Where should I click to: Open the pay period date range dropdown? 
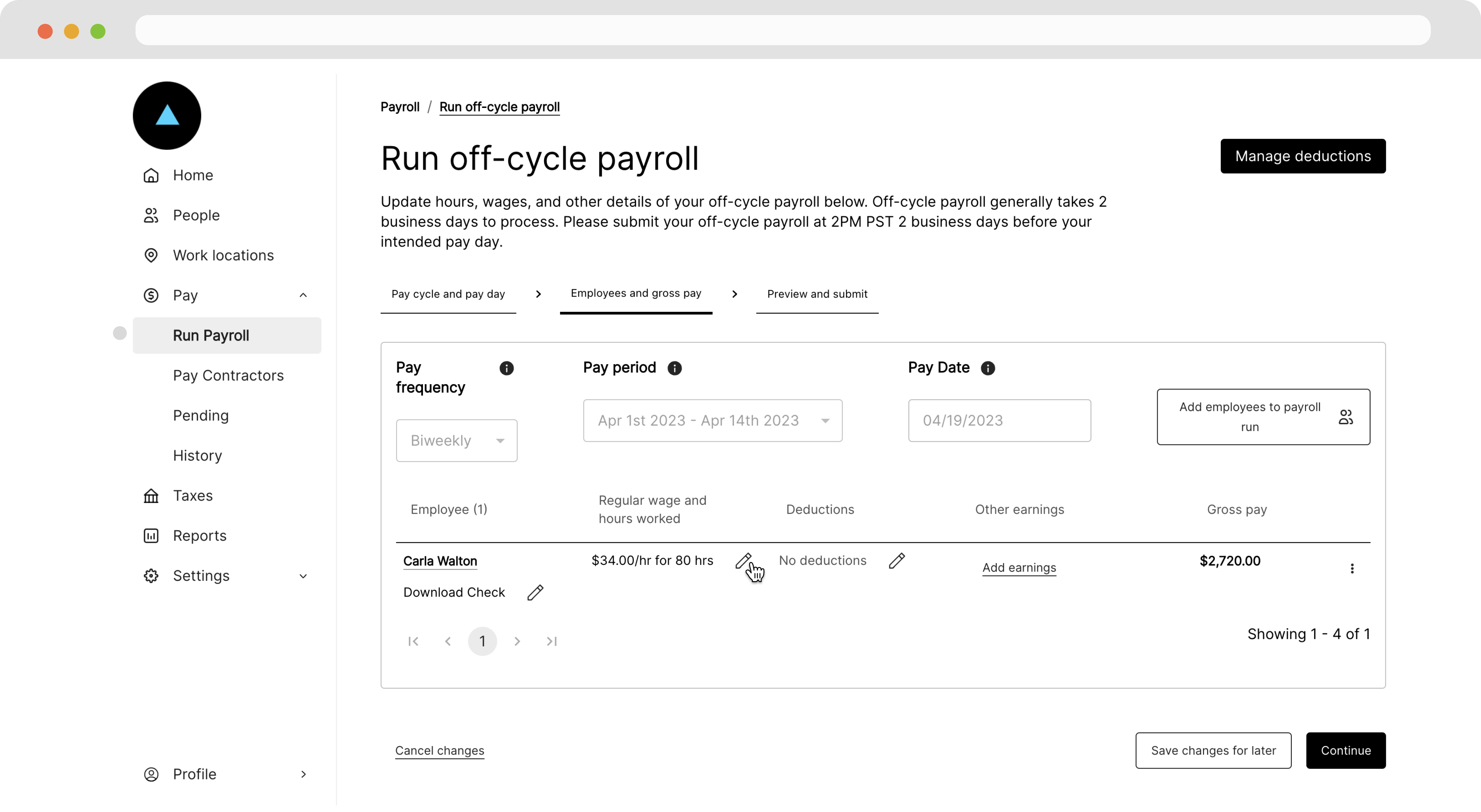(x=713, y=421)
